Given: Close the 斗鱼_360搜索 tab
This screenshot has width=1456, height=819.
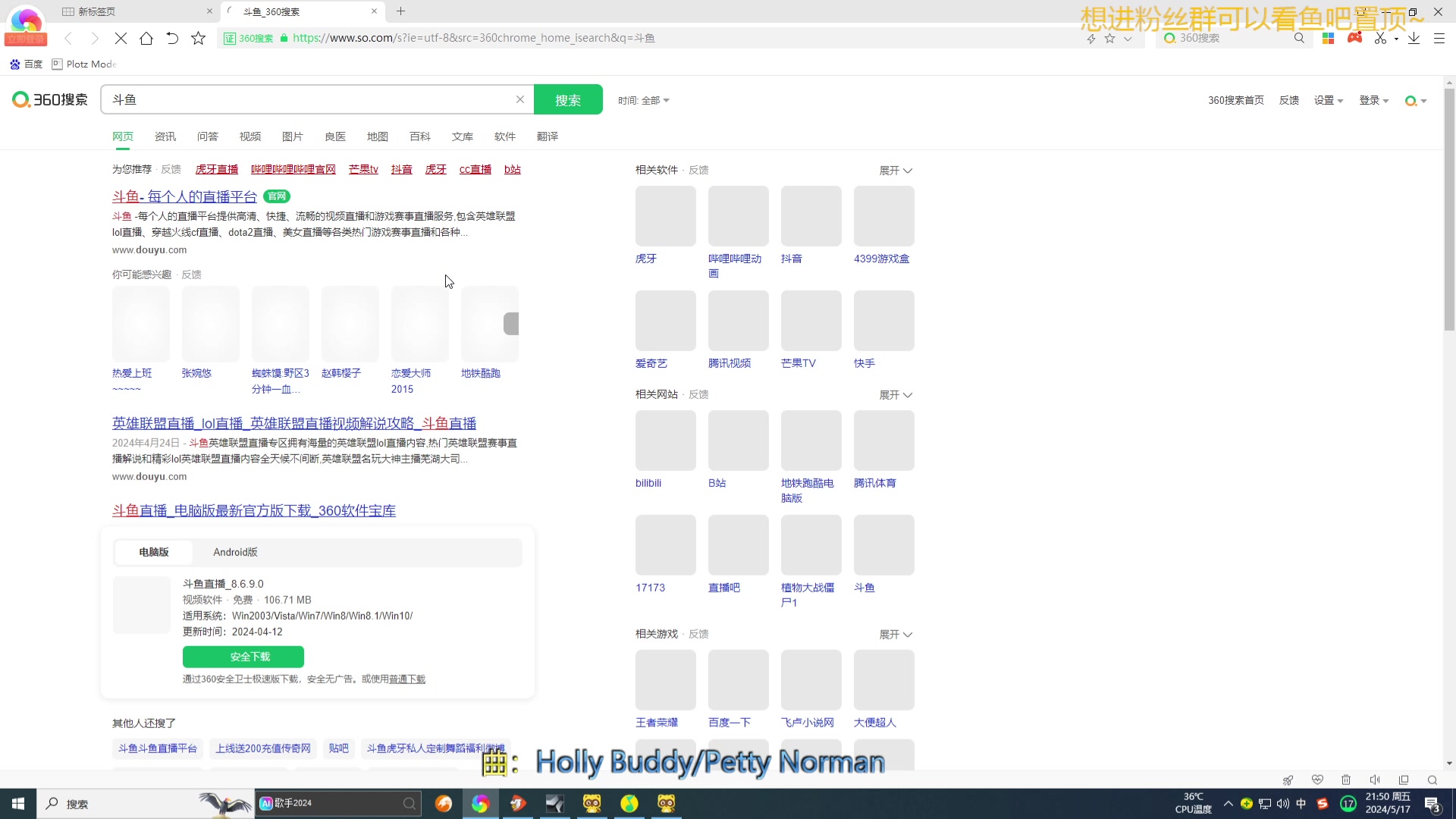Looking at the screenshot, I should 374,11.
